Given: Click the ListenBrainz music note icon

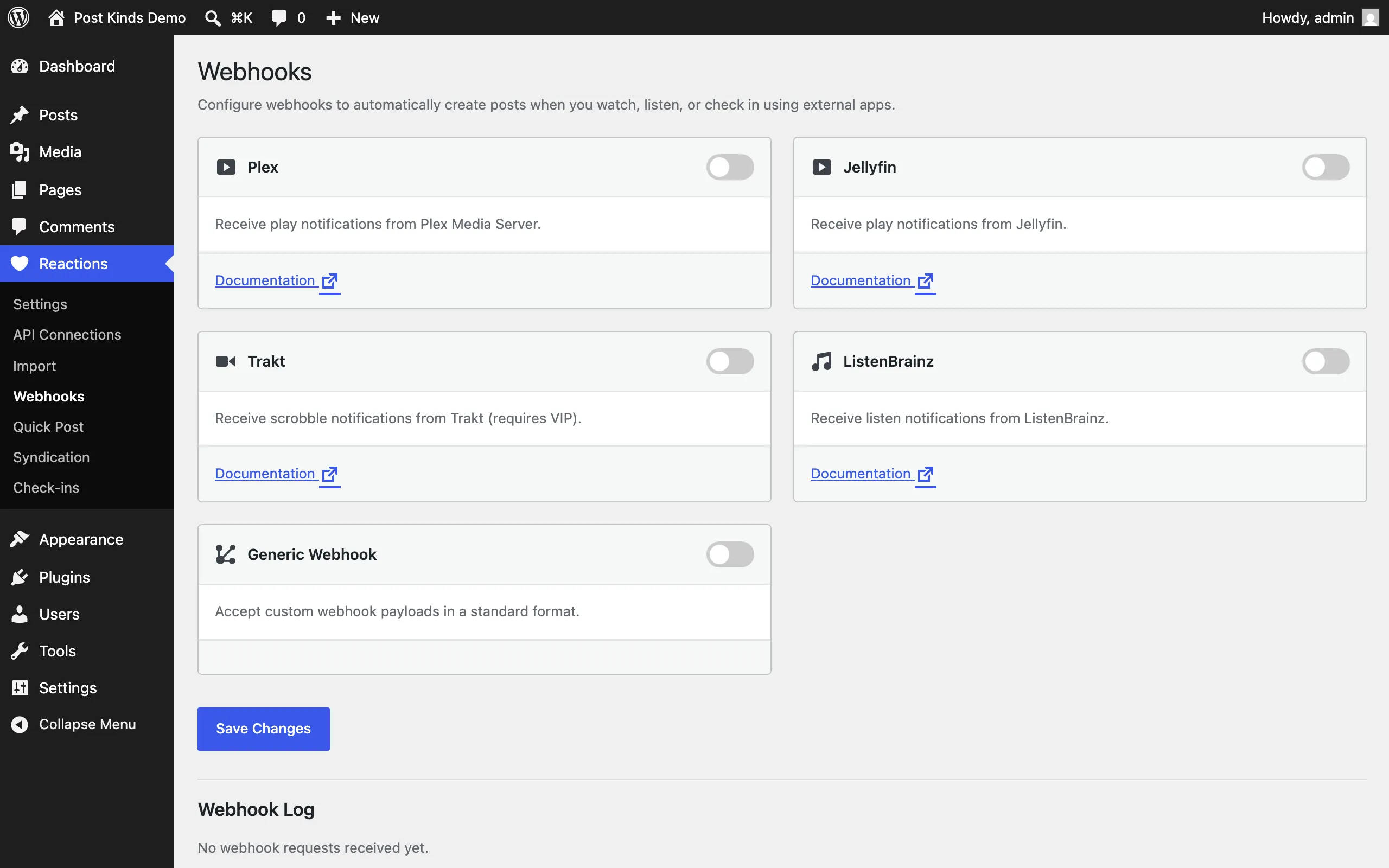Looking at the screenshot, I should click(822, 361).
